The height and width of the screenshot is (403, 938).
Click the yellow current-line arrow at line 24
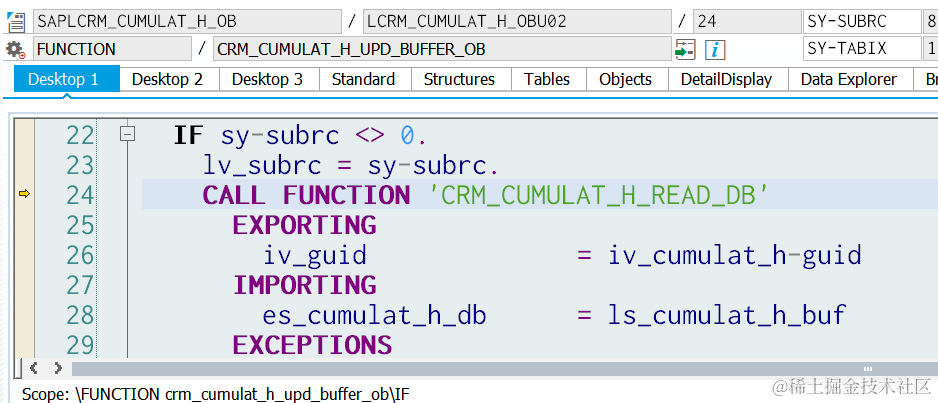pyautogui.click(x=25, y=194)
